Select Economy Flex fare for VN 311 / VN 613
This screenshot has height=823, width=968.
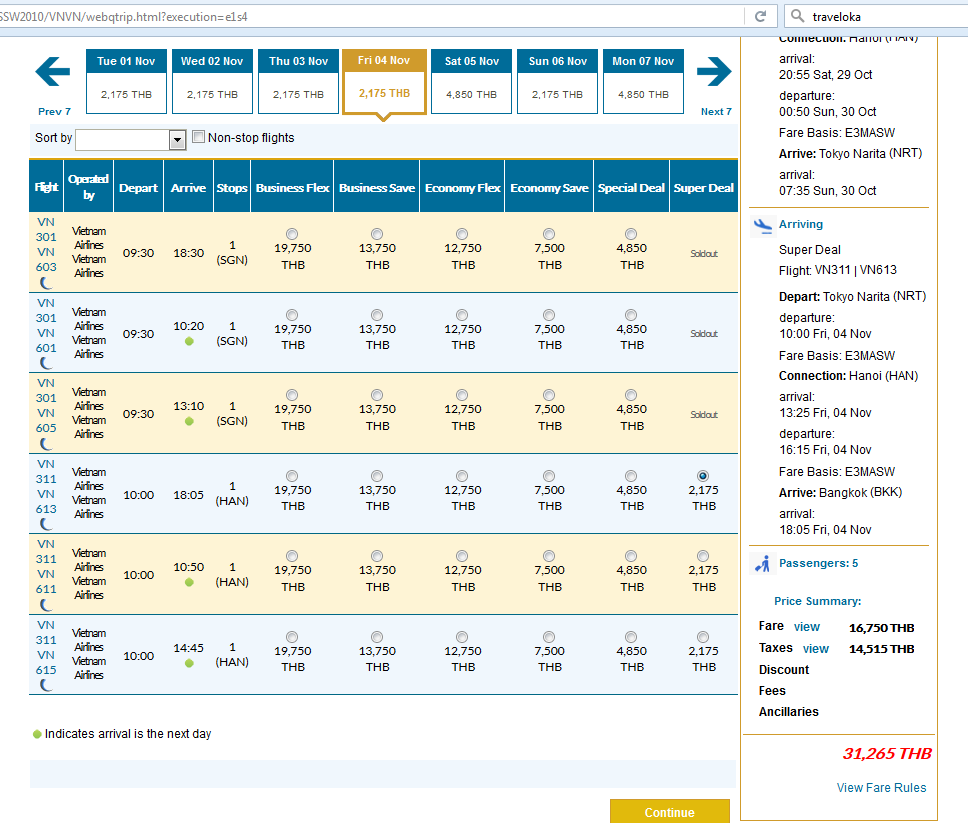pyautogui.click(x=462, y=476)
